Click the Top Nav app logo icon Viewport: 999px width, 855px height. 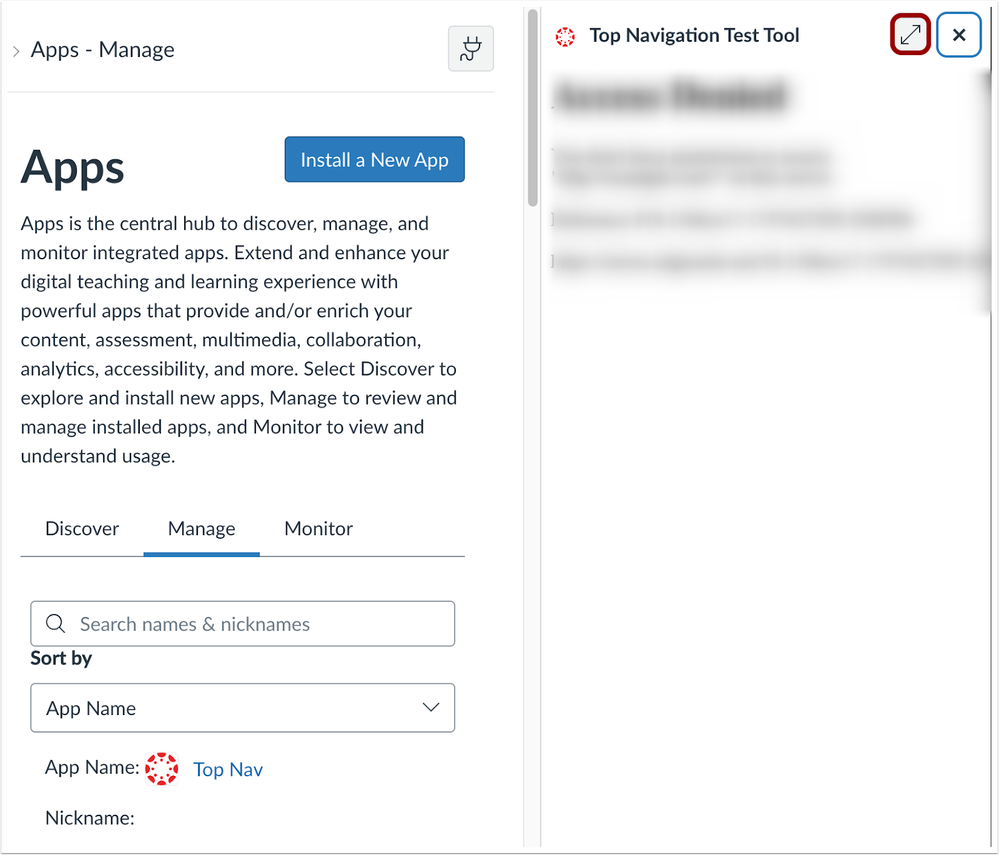162,769
